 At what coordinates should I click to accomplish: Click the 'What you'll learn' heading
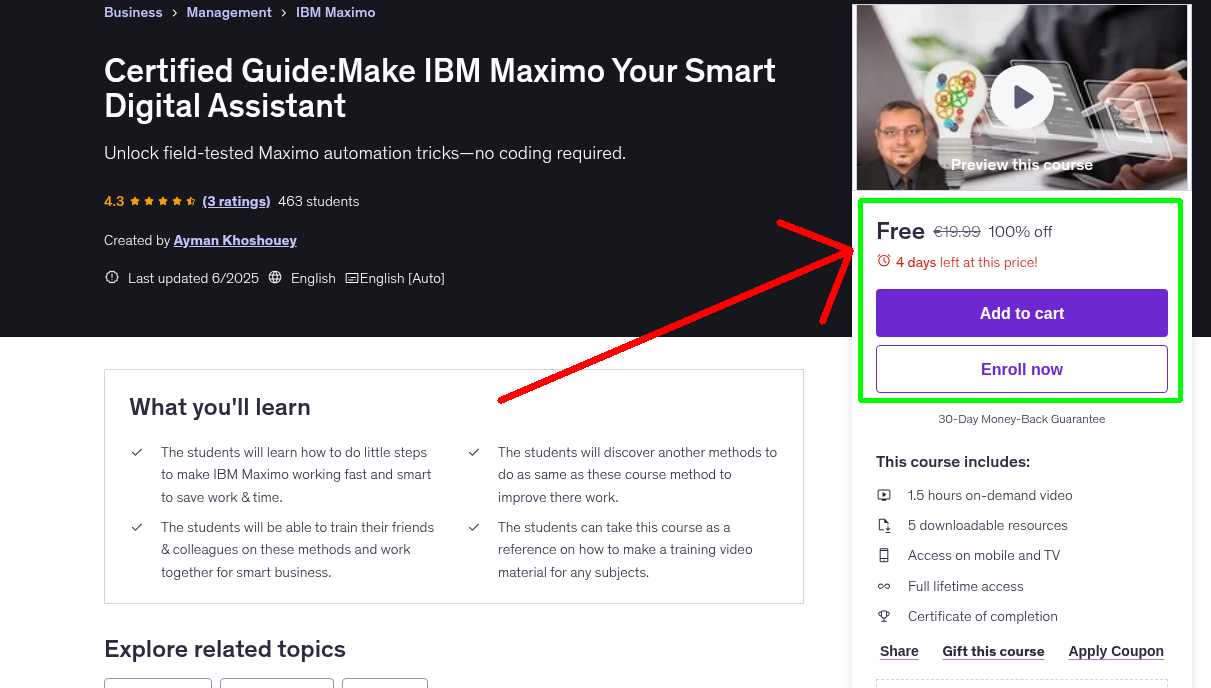[220, 407]
